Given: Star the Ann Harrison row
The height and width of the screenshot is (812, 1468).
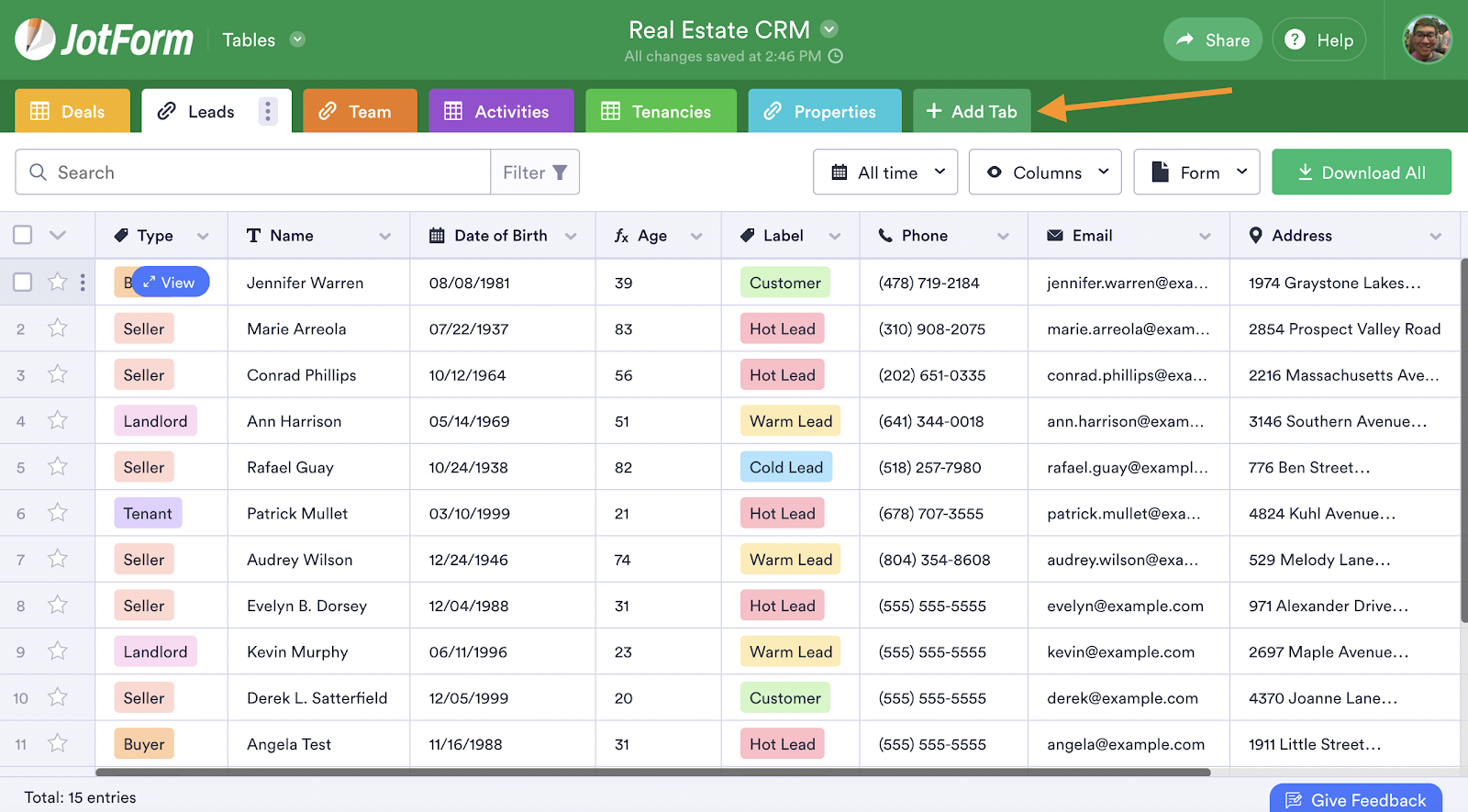Looking at the screenshot, I should (x=58, y=420).
